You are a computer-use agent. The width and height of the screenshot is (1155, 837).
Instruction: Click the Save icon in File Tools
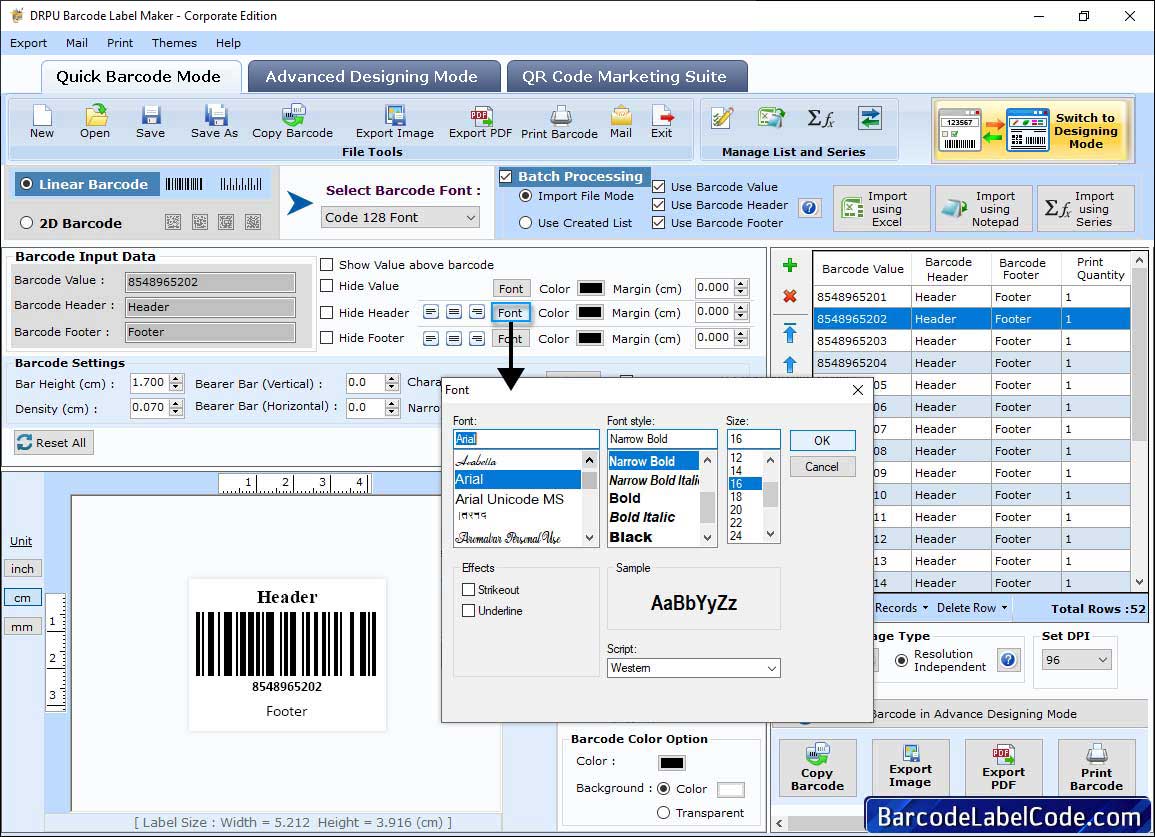pyautogui.click(x=150, y=122)
